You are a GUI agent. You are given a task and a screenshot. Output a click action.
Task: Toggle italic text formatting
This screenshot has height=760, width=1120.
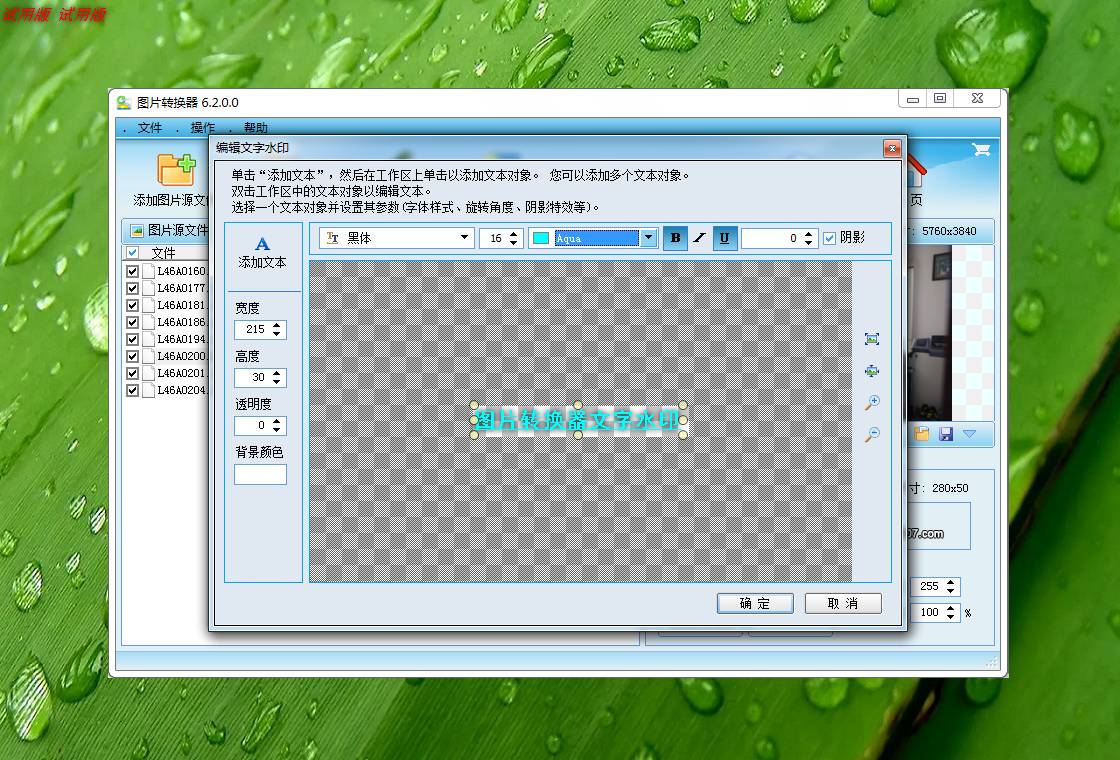point(699,238)
